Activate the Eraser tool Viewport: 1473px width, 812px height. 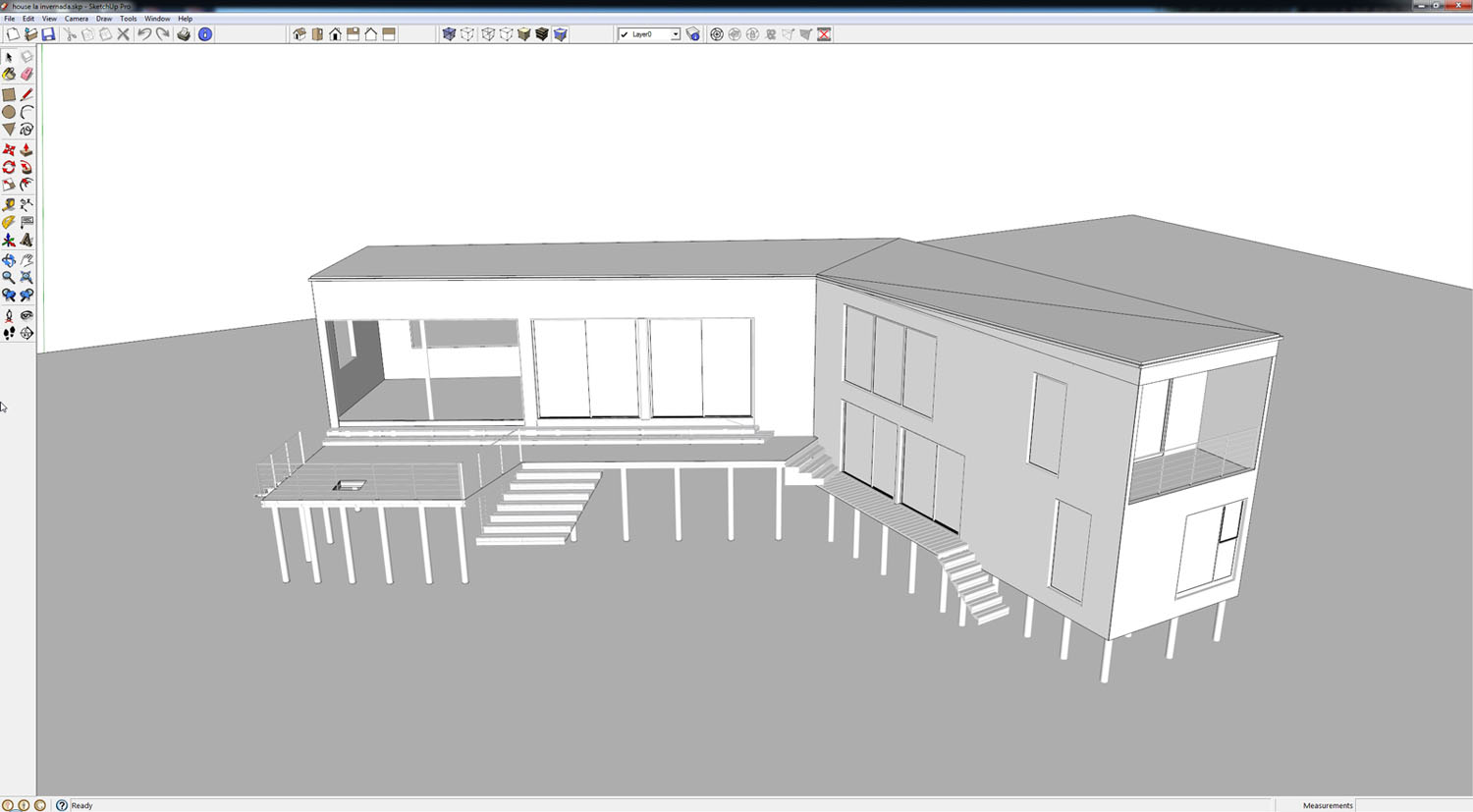point(27,75)
